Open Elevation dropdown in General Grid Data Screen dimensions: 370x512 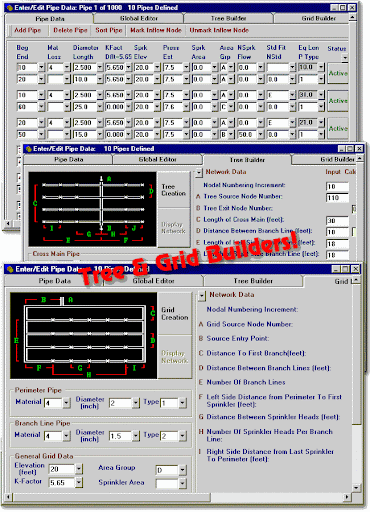(79, 469)
